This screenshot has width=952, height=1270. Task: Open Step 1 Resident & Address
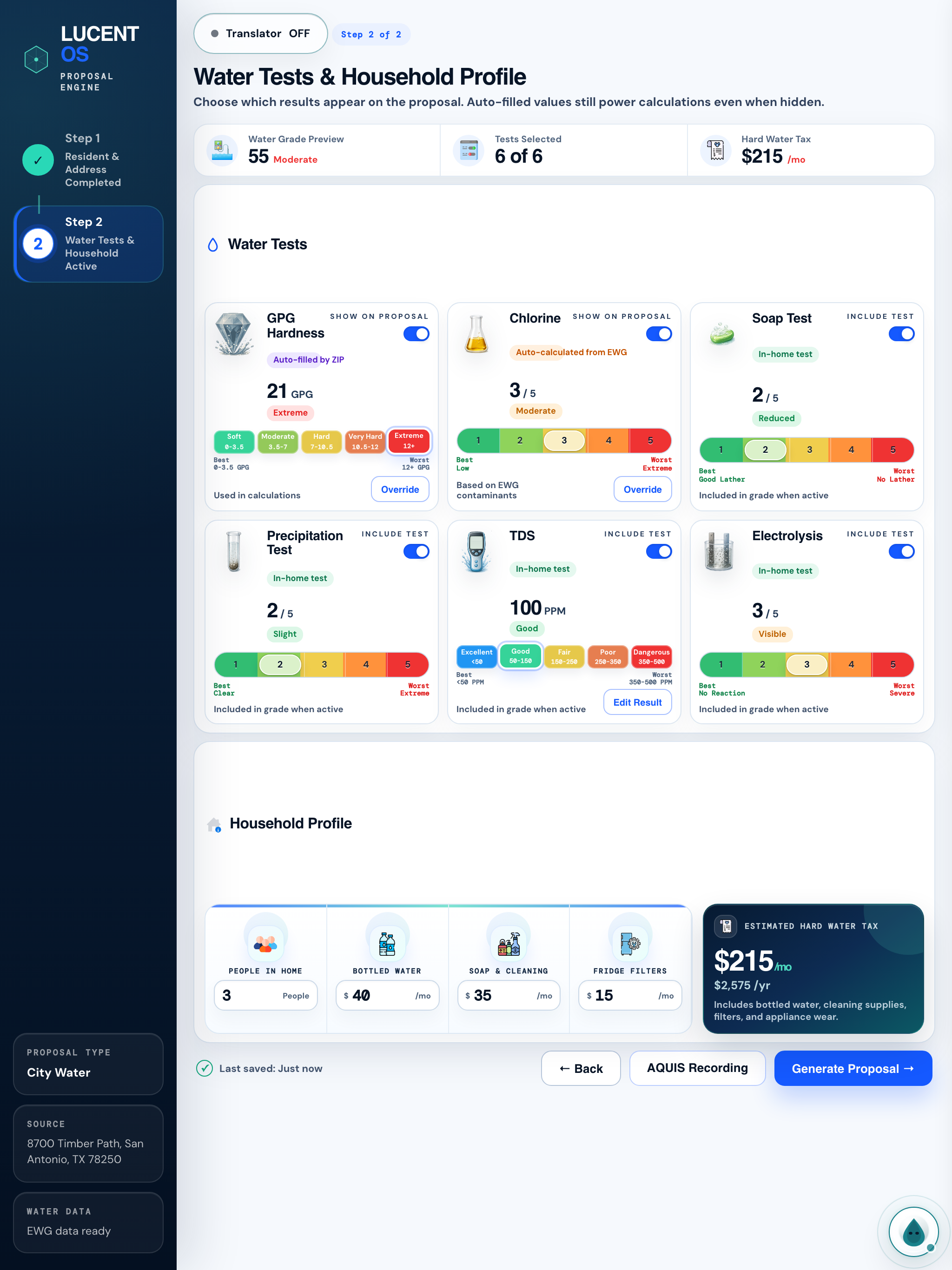click(88, 160)
